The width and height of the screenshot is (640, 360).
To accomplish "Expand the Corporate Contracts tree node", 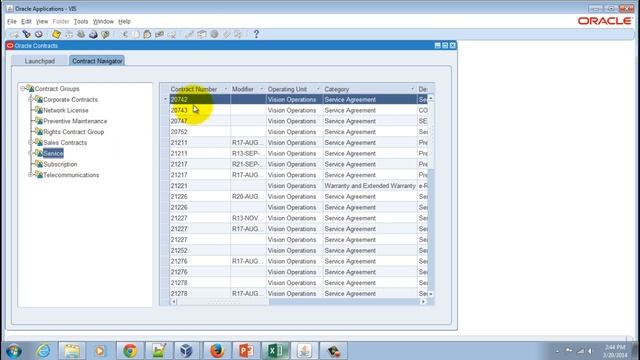I will 31,100.
